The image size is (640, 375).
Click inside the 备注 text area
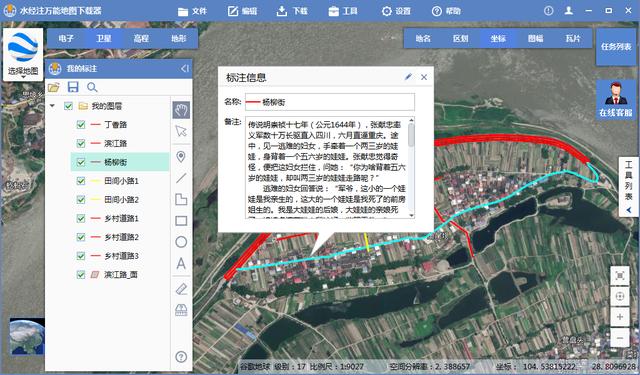[327, 167]
